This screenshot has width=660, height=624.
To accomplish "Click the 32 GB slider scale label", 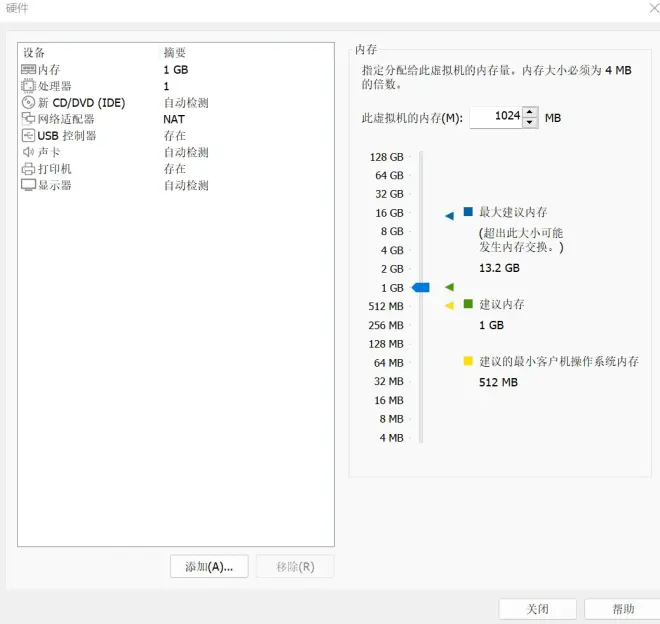I will tap(389, 194).
